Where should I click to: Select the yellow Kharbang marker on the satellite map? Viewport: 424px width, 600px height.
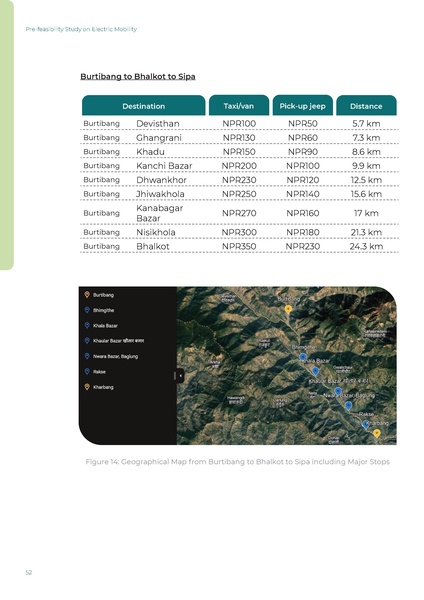377,433
